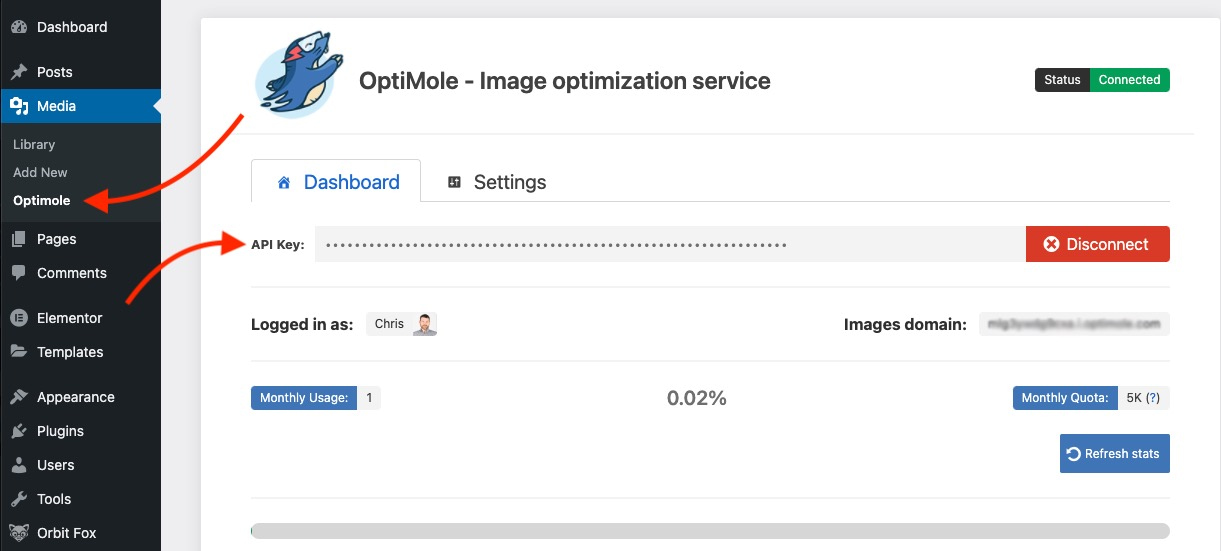This screenshot has width=1221, height=551.
Task: Click the Comments speech bubble icon
Action: click(18, 273)
